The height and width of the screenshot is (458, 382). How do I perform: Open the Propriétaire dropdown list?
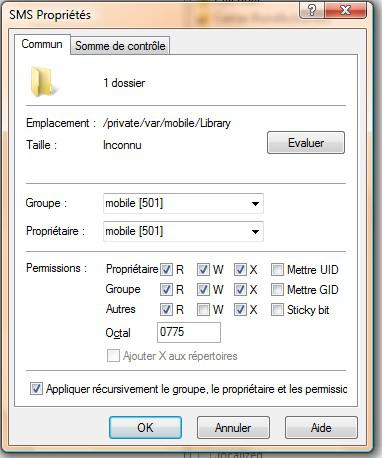pyautogui.click(x=183, y=231)
